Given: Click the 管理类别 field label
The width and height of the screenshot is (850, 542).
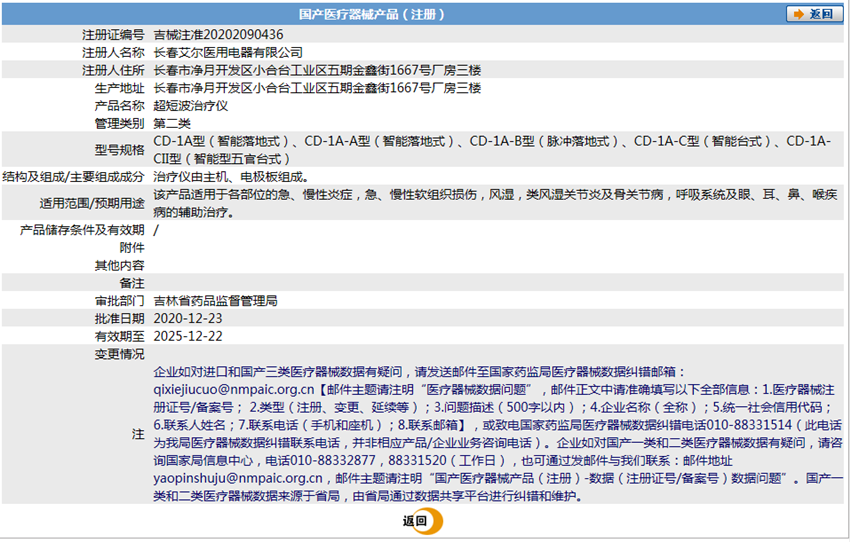Looking at the screenshot, I should click(119, 124).
